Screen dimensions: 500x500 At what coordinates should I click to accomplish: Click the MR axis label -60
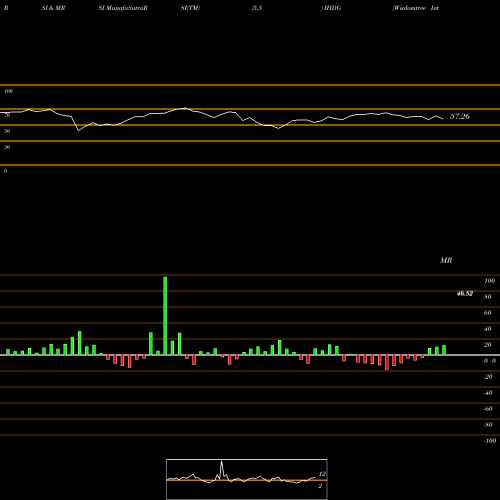click(x=488, y=409)
